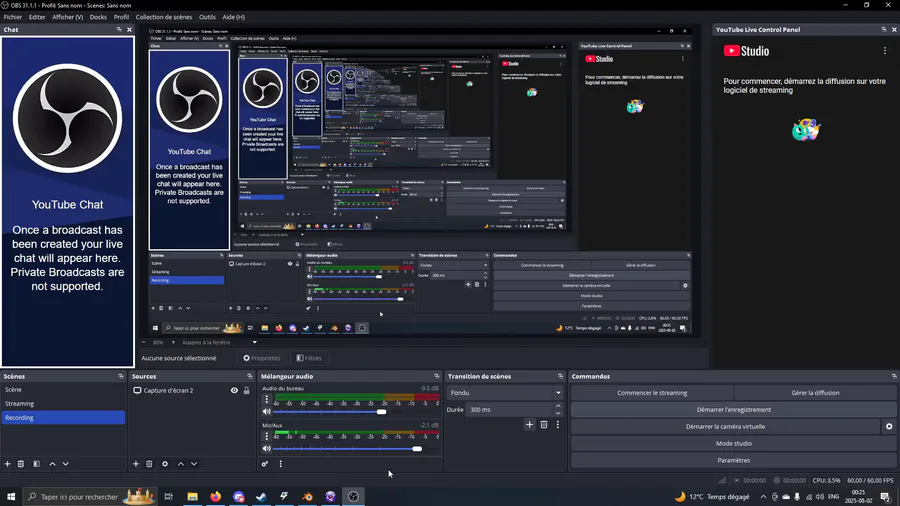Decrease transition duration with down arrow
The image size is (900, 506).
tap(558, 413)
